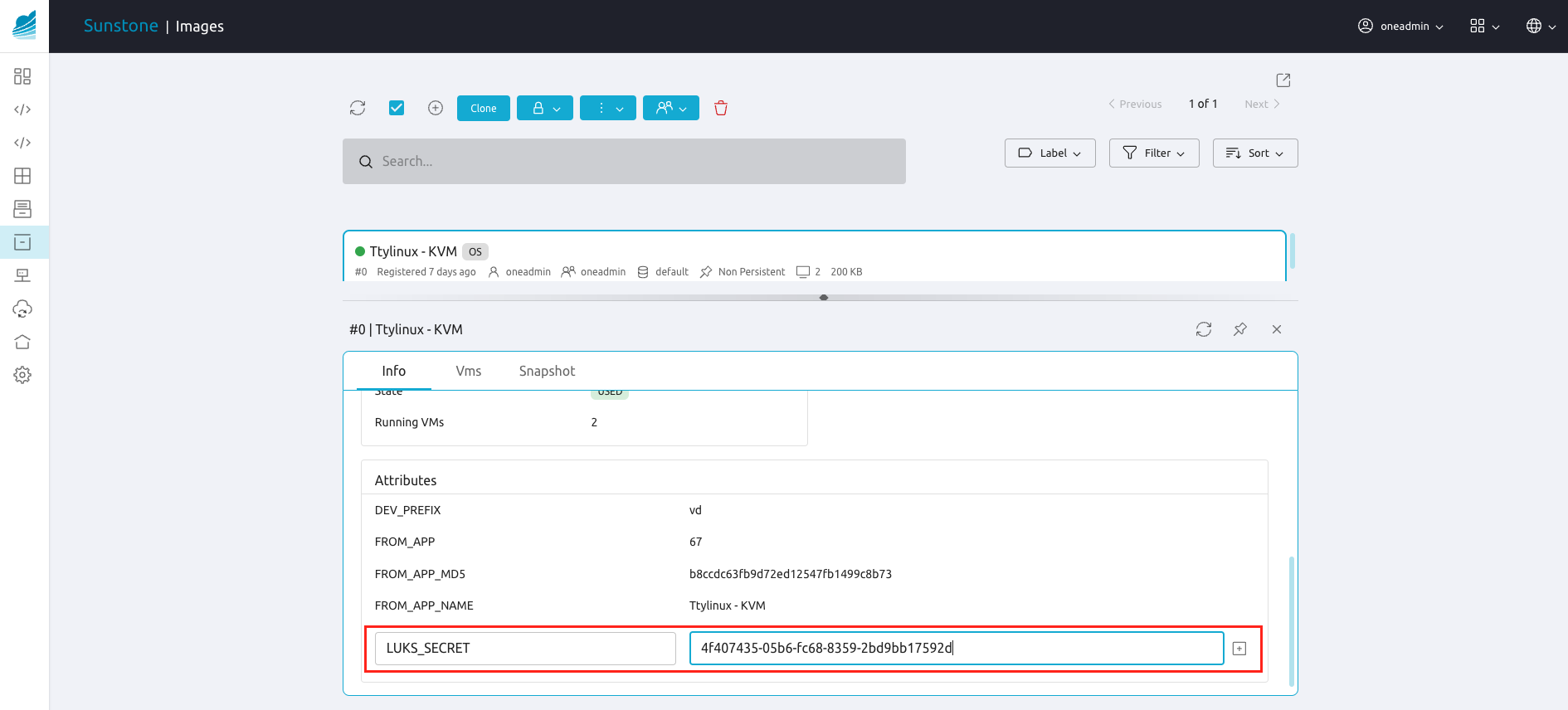Open the Datastores list sidebar icon
This screenshot has height=710, width=1568.
[x=22, y=209]
